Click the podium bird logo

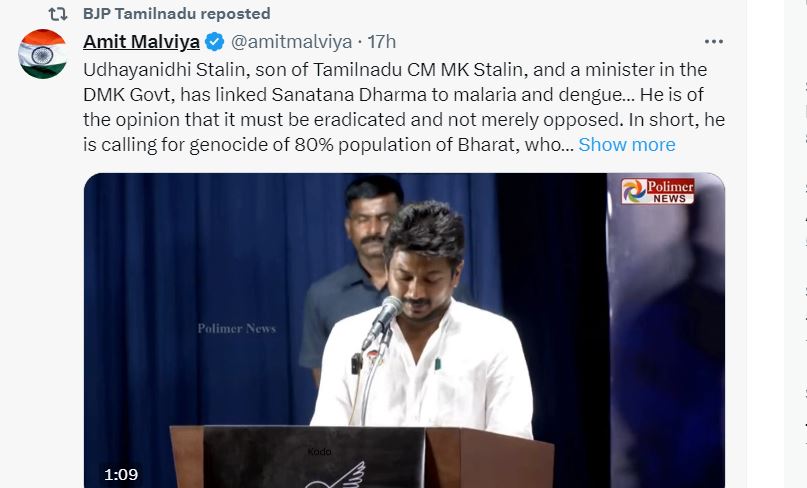336,476
